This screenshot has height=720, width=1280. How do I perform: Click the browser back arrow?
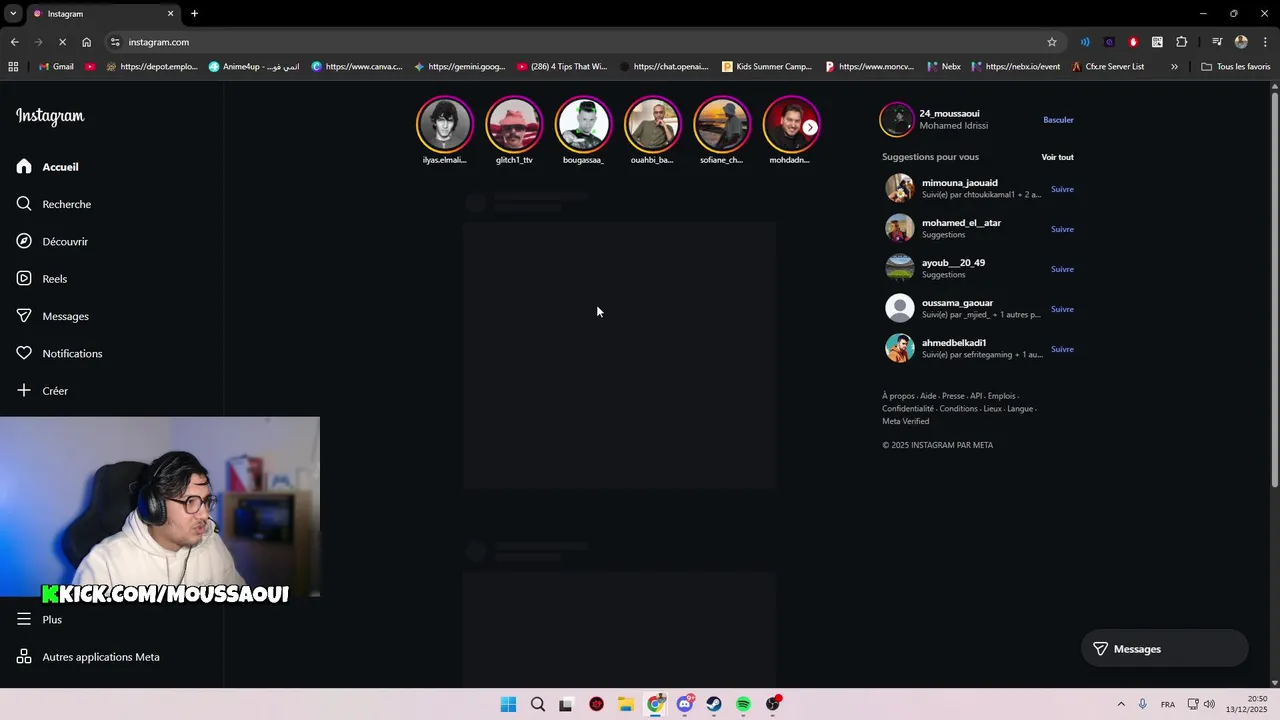[x=14, y=42]
